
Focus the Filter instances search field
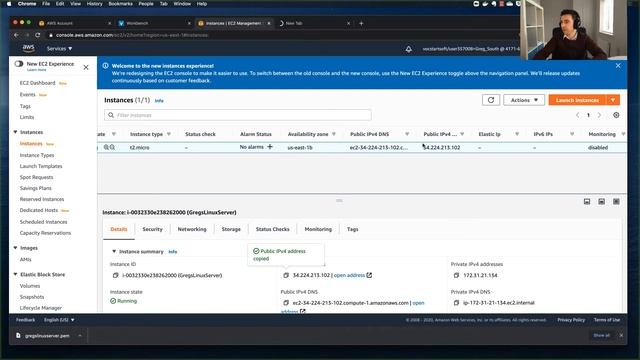(x=238, y=115)
